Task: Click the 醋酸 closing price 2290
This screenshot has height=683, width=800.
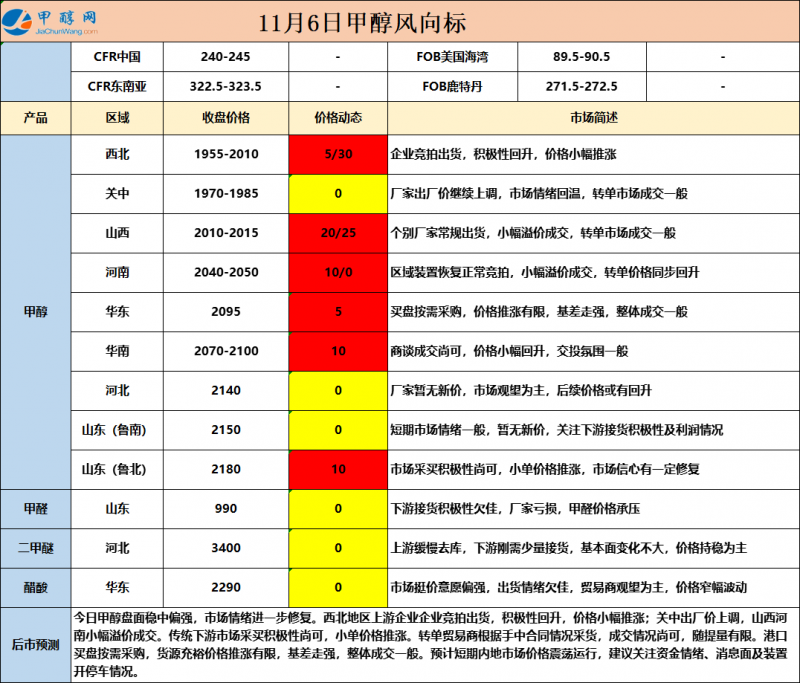Action: (x=225, y=586)
